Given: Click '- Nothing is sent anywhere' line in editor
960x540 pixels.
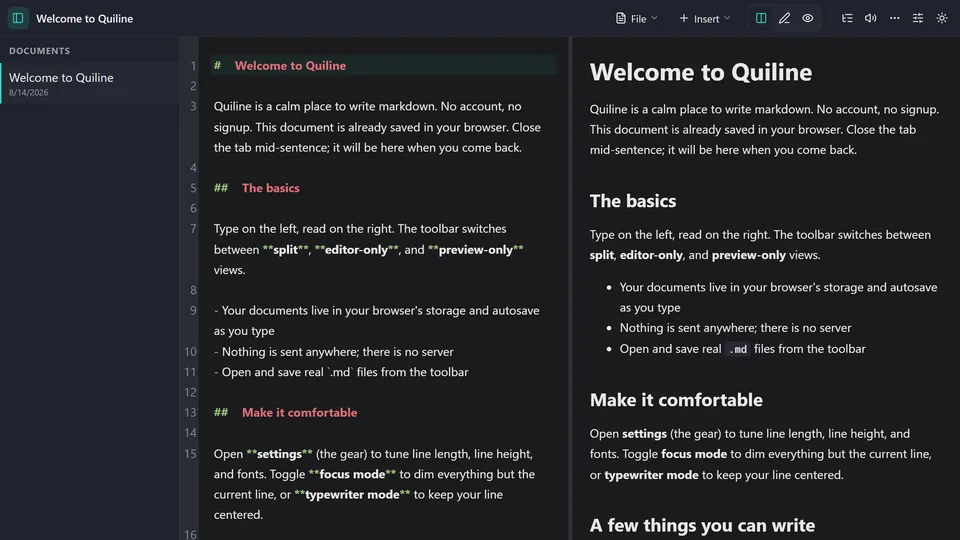Looking at the screenshot, I should 334,352.
